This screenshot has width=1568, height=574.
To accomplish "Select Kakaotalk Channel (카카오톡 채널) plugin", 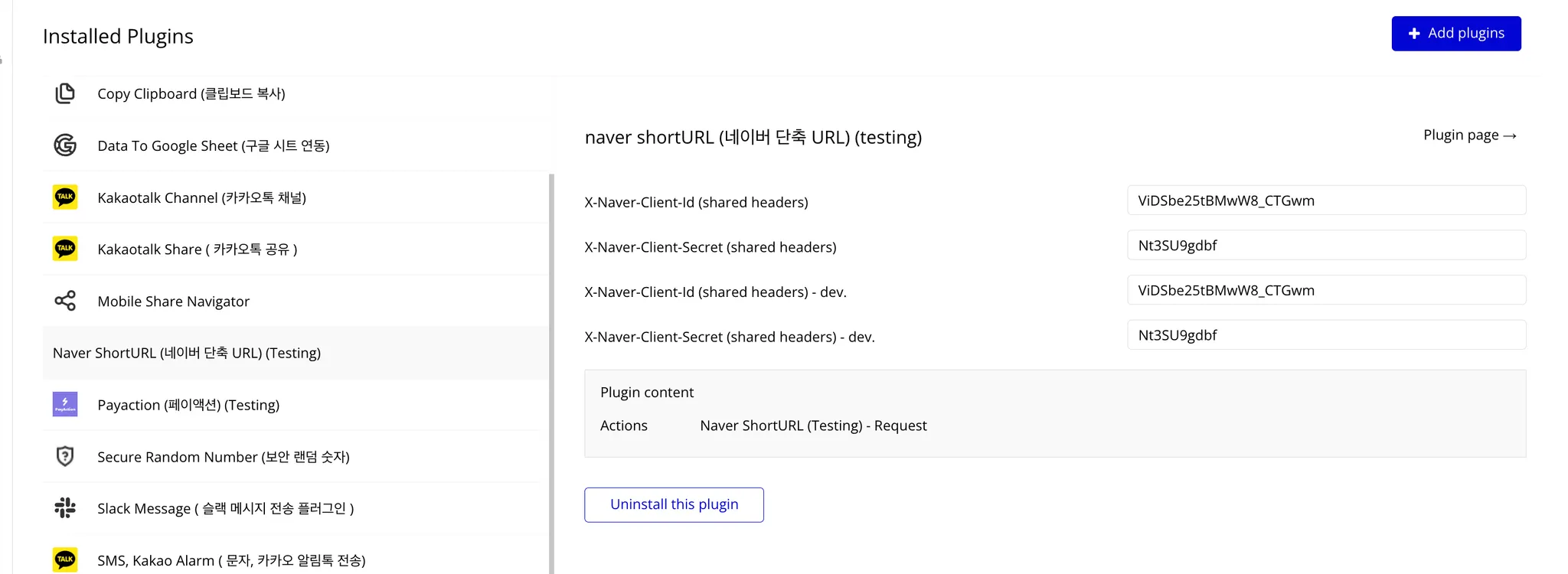I will tap(295, 197).
